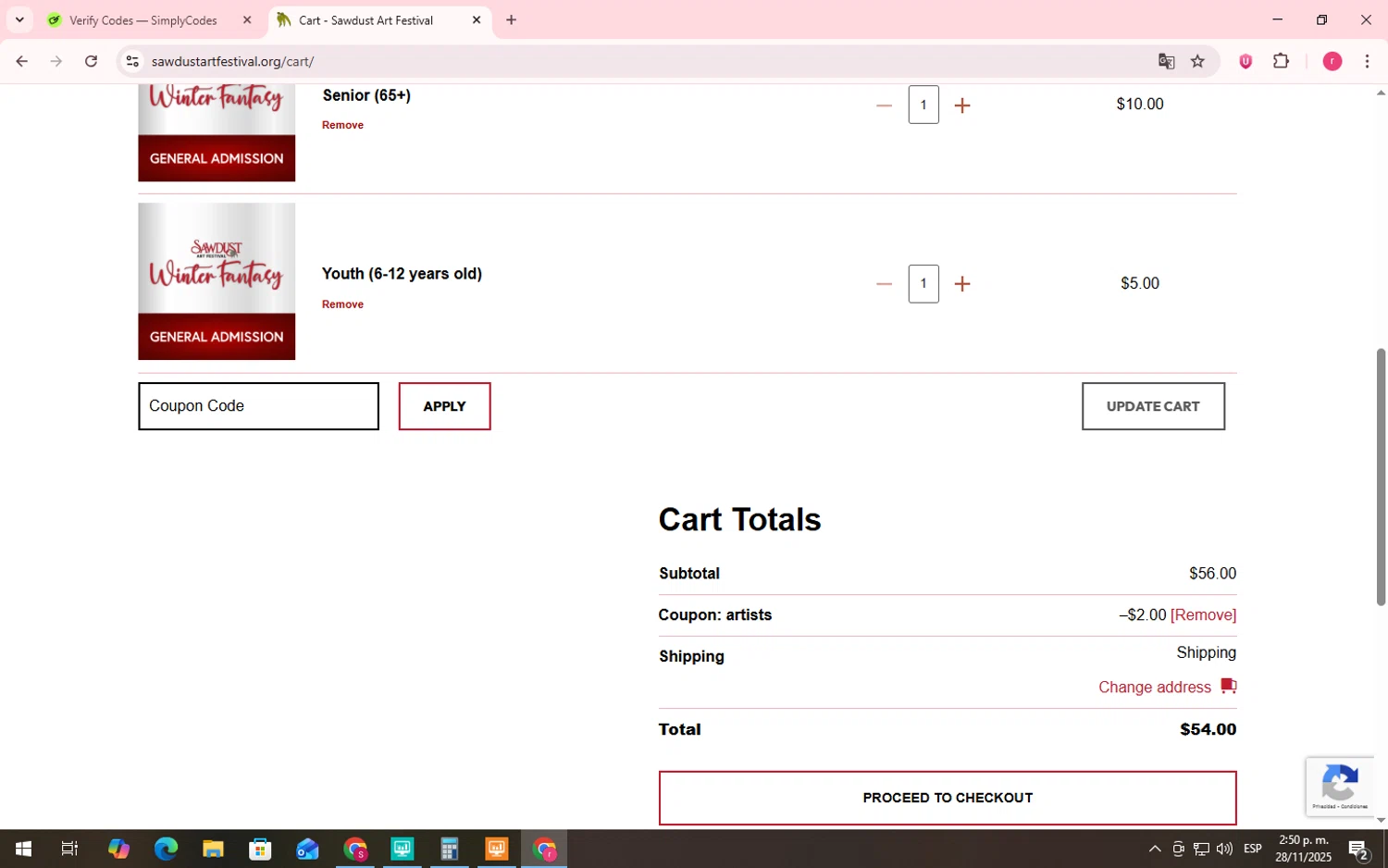Open network status tray icon
This screenshot has height=868, width=1388.
click(x=1201, y=849)
